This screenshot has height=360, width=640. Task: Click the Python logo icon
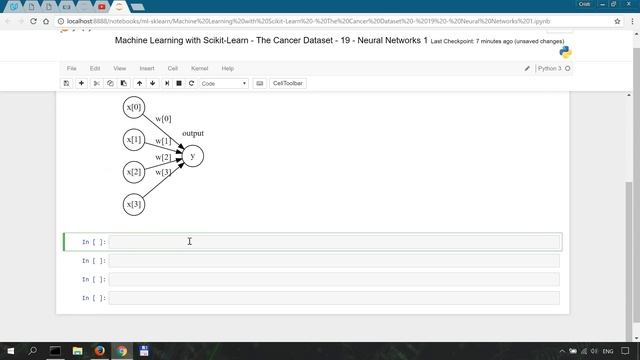coord(565,52)
